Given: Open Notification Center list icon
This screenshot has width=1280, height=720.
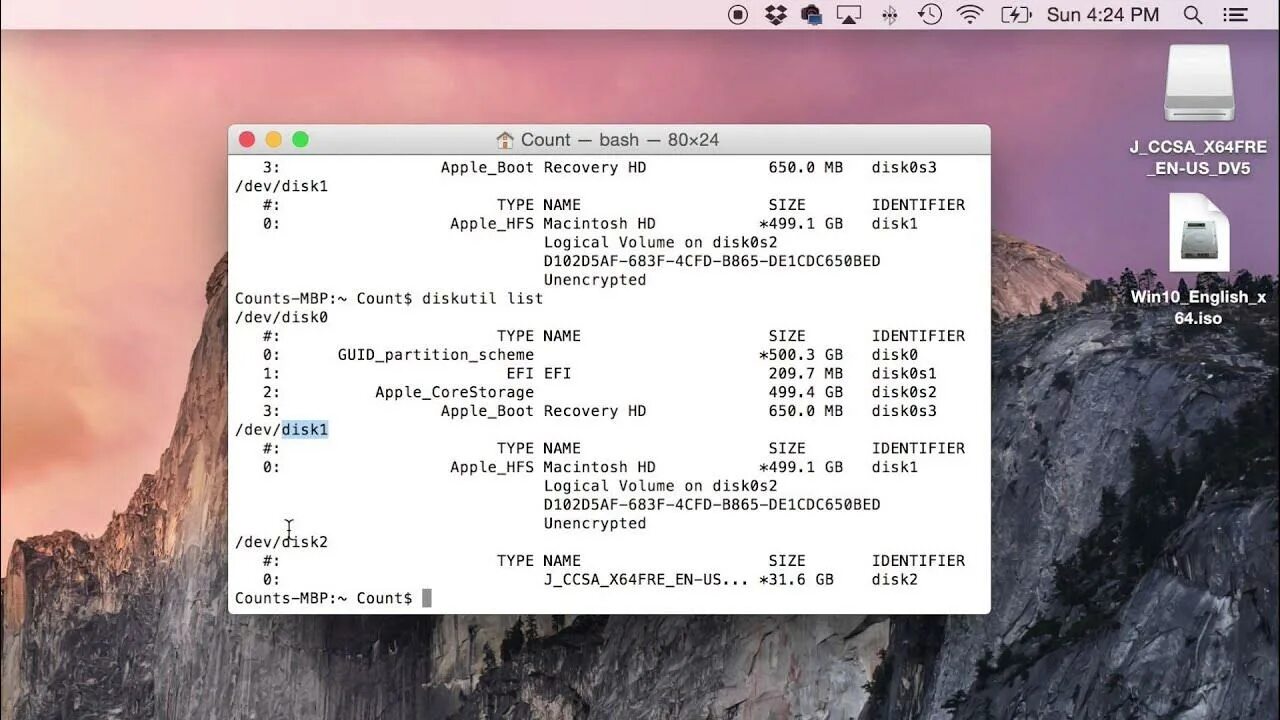Looking at the screenshot, I should coord(1236,14).
